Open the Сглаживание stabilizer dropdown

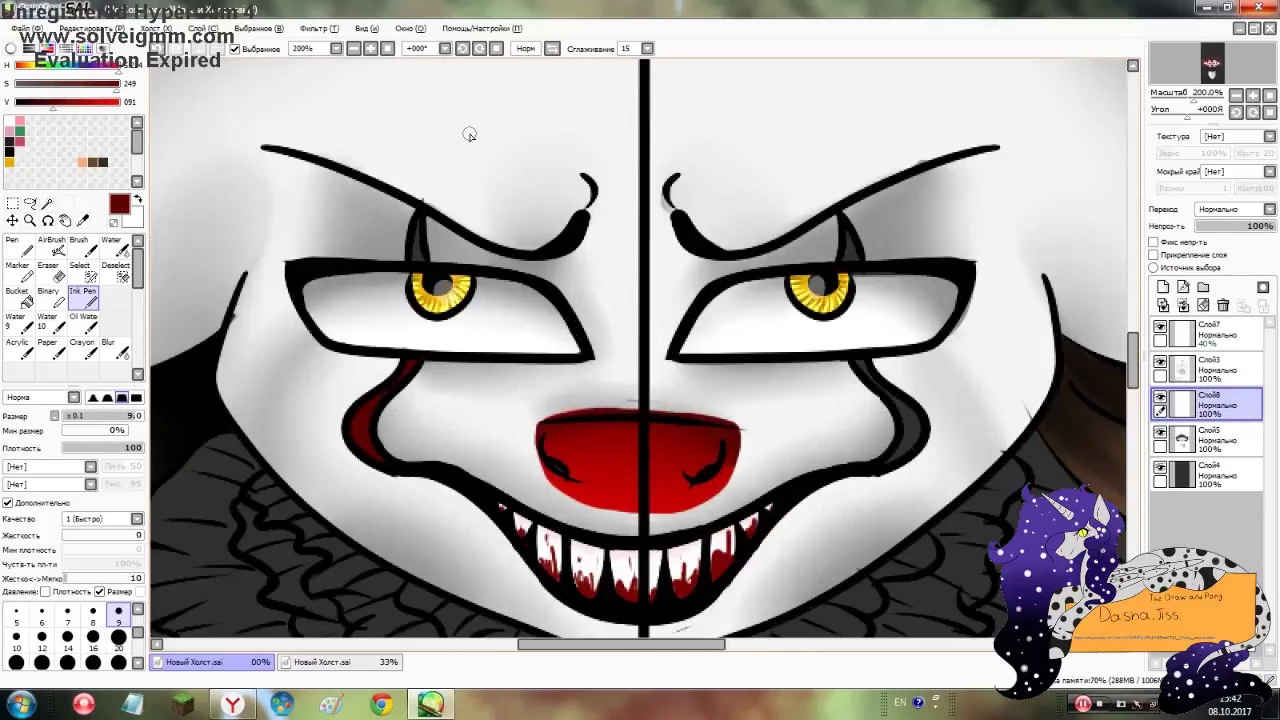636,48
